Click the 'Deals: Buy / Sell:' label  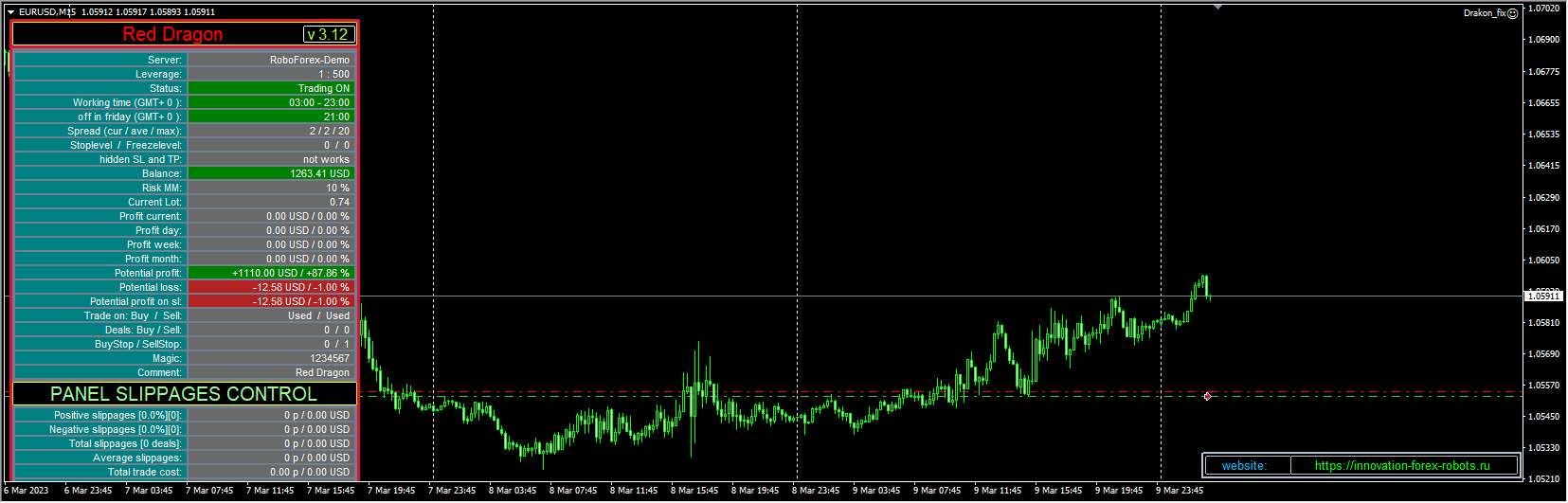[x=100, y=330]
